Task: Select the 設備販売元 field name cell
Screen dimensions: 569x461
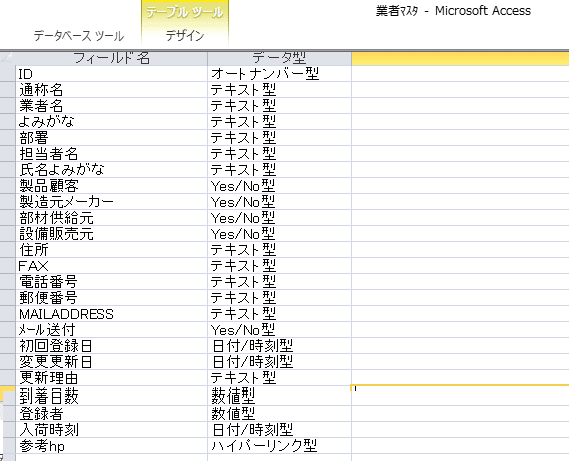Action: coord(111,233)
